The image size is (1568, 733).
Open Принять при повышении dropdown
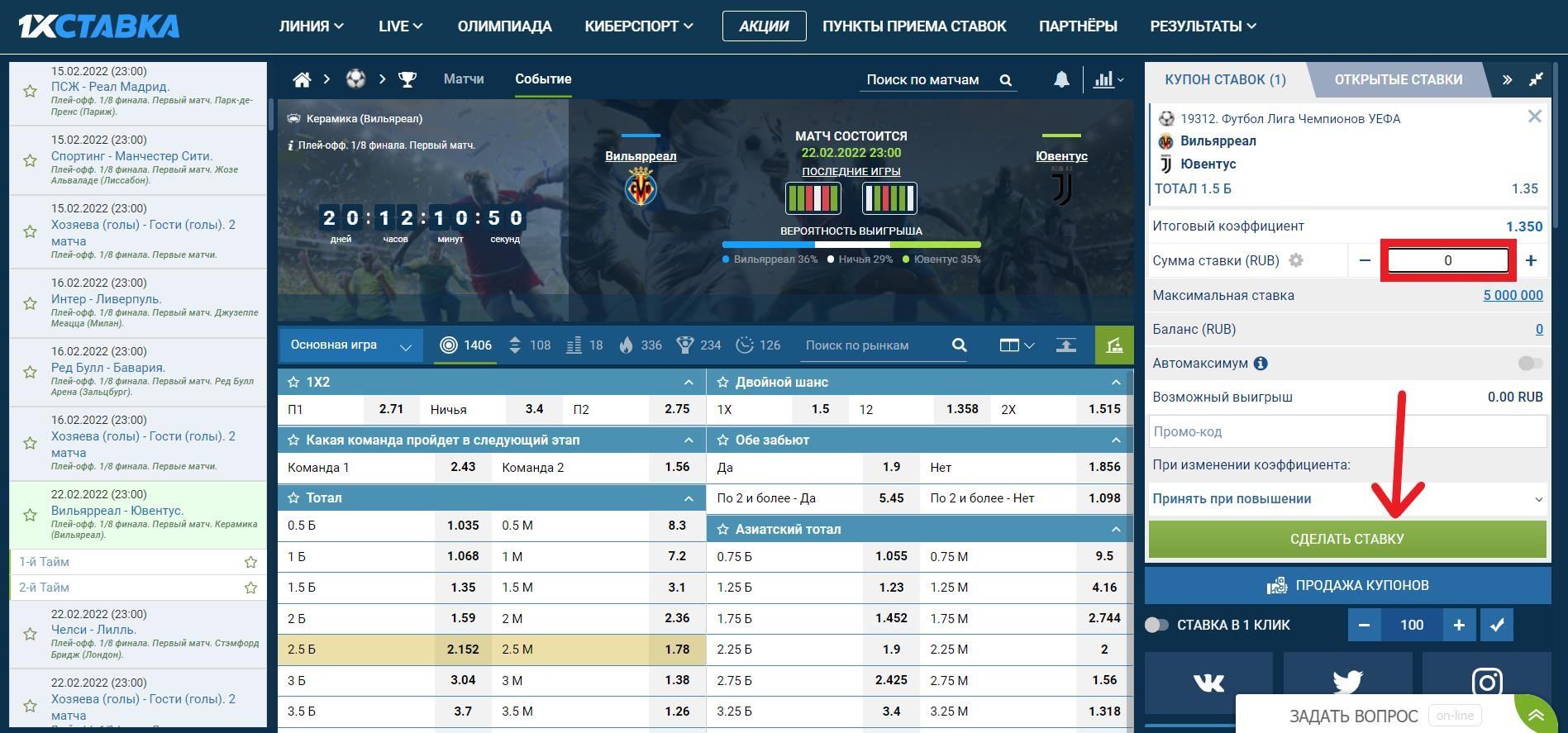coord(1347,498)
